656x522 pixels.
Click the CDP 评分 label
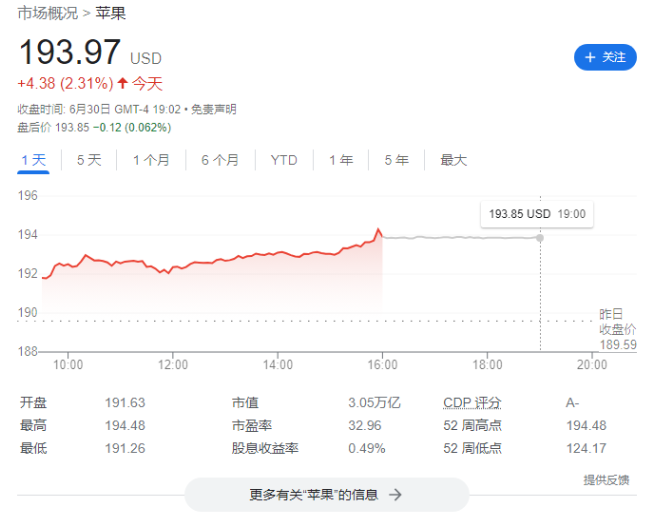(x=472, y=403)
